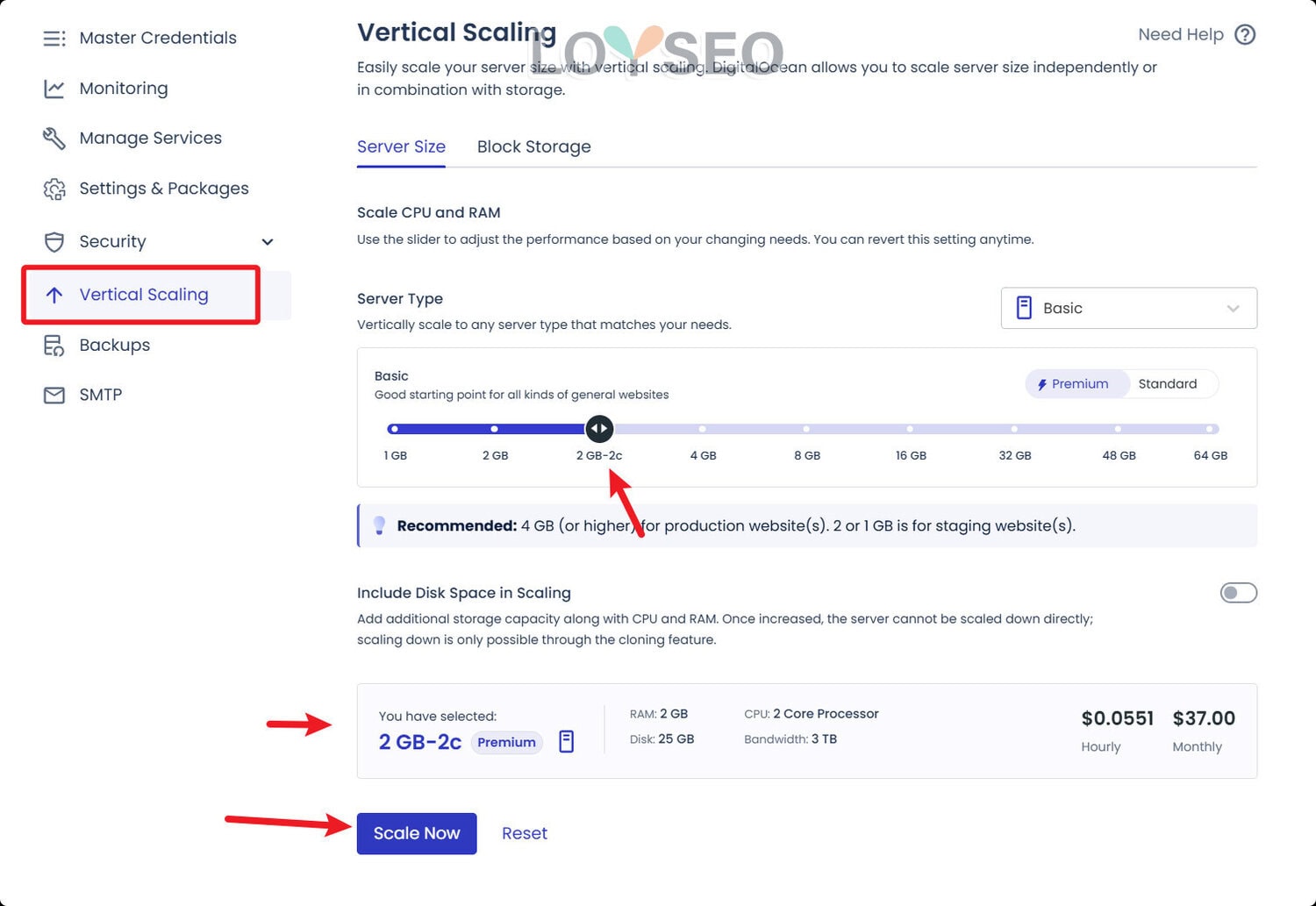Click the Backups icon in sidebar
Screen dimensions: 1316x906
point(54,346)
